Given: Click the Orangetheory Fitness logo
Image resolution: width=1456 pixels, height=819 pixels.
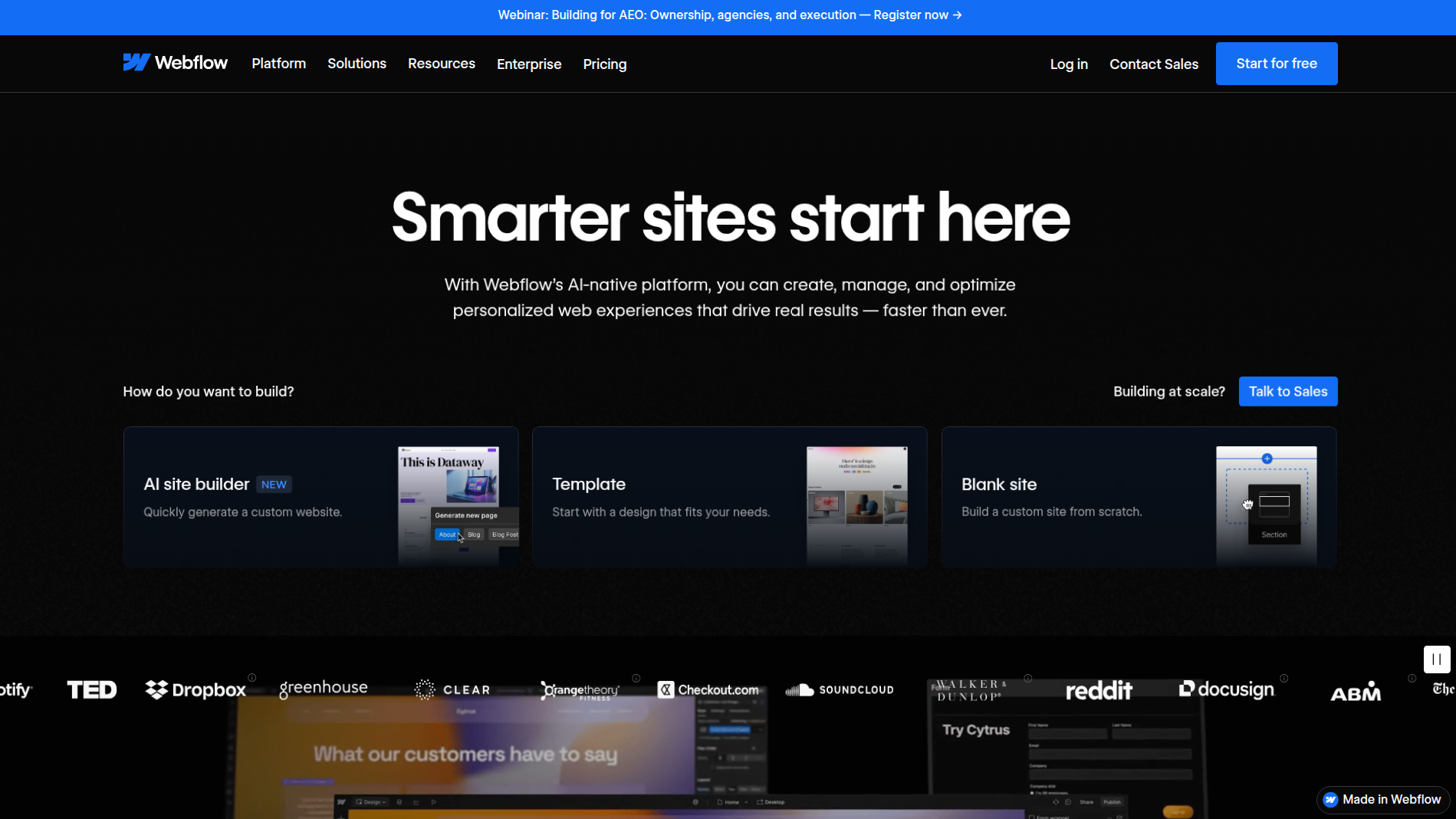Looking at the screenshot, I should tap(580, 691).
